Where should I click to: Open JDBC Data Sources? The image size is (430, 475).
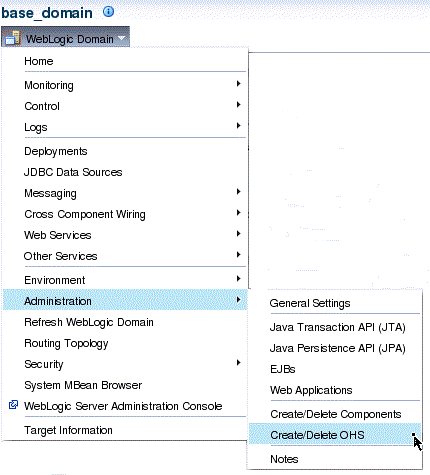click(x=73, y=172)
